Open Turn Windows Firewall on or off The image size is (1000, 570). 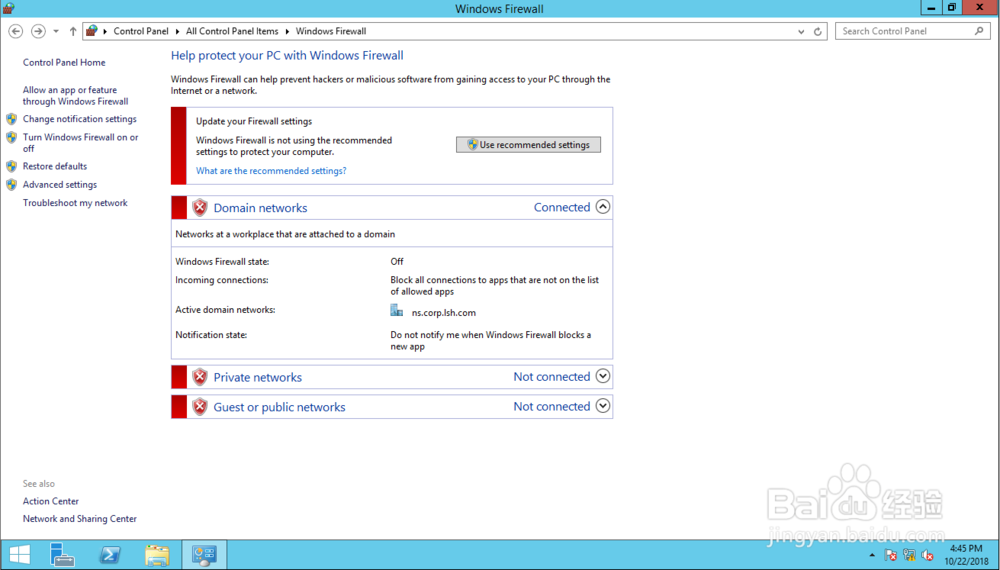(x=80, y=143)
